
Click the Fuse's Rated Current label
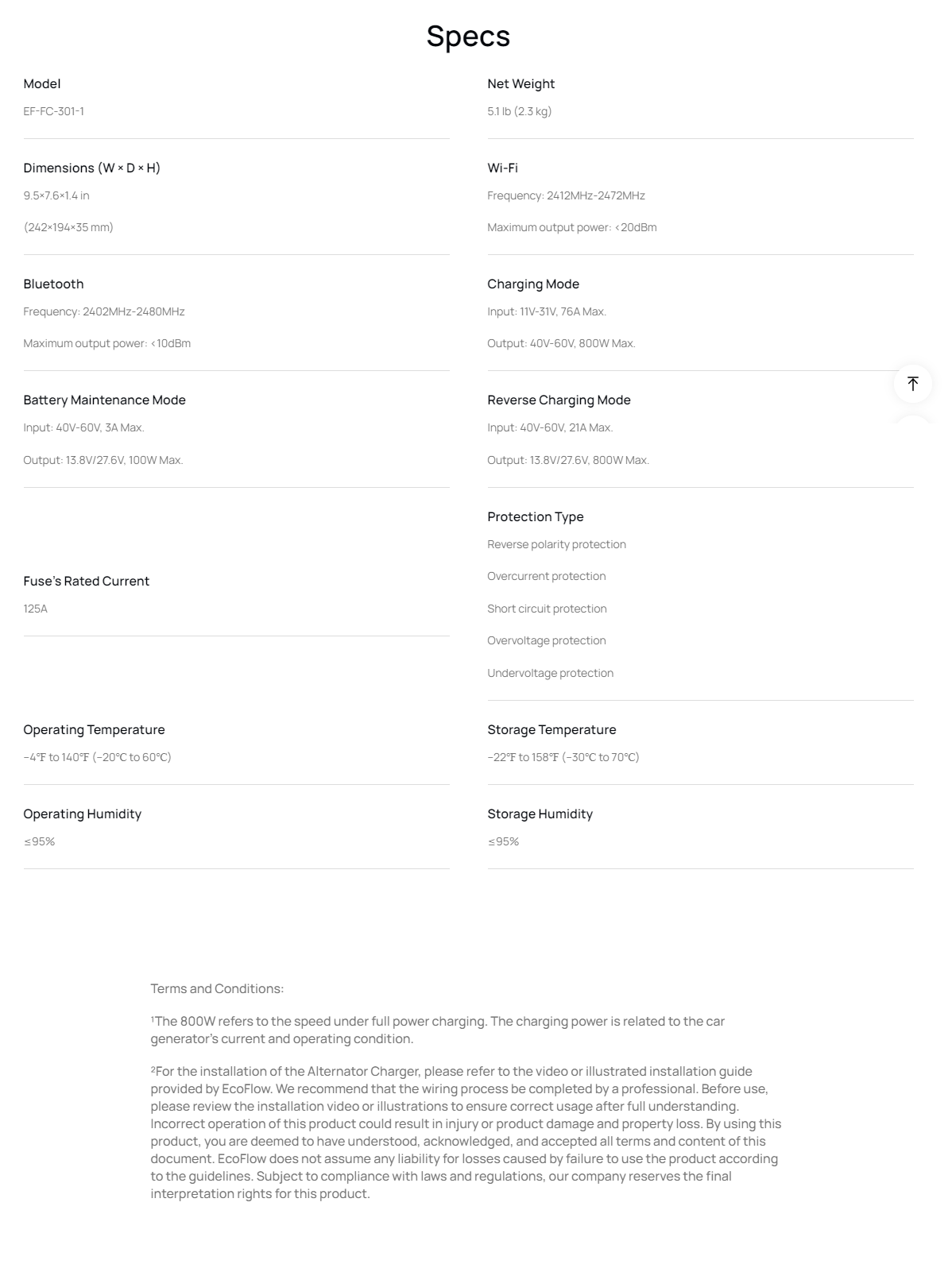86,582
